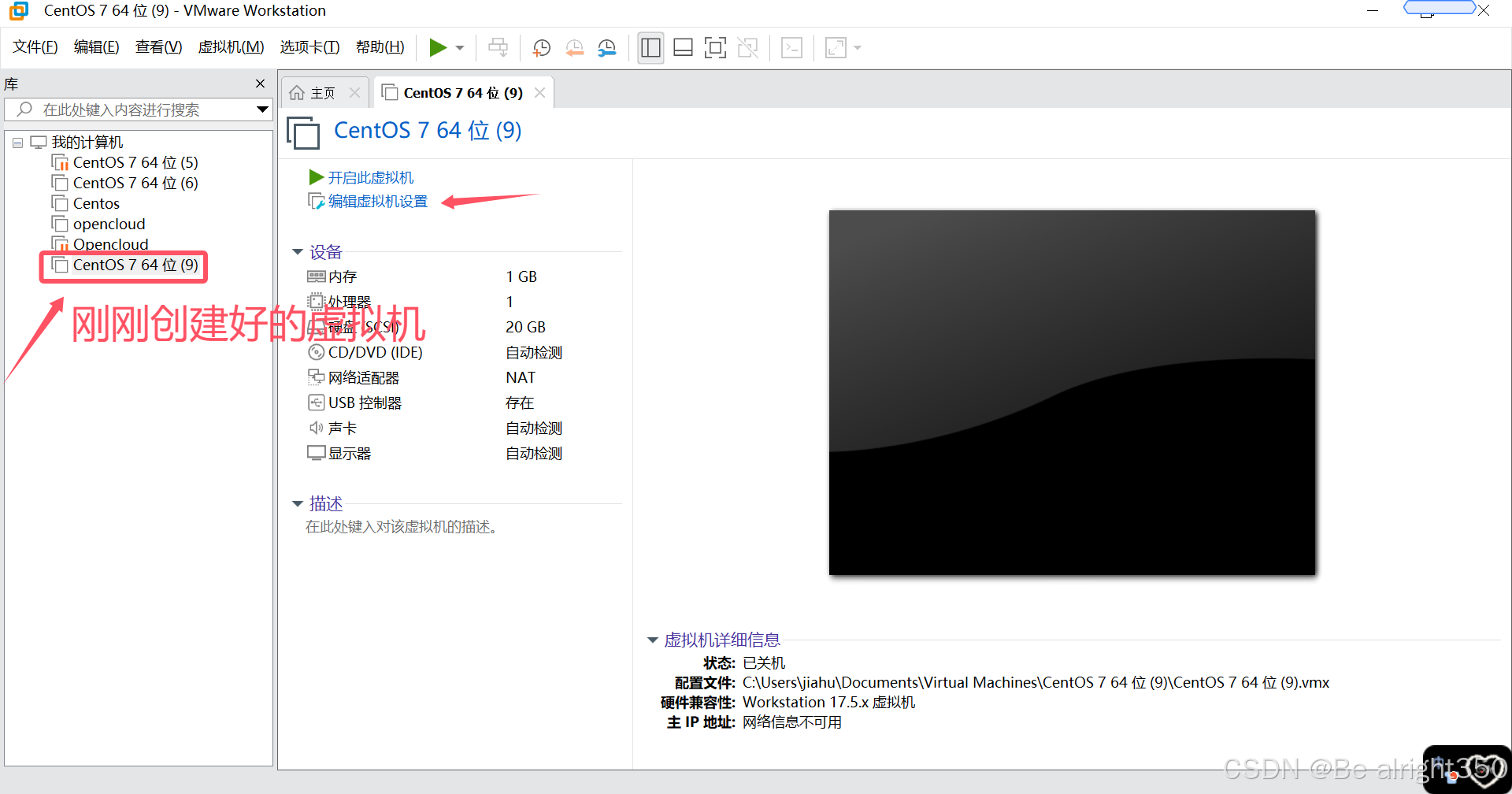Viewport: 1512px width, 794px height.
Task: Click the 开启此虚拟机 link
Action: 370,176
